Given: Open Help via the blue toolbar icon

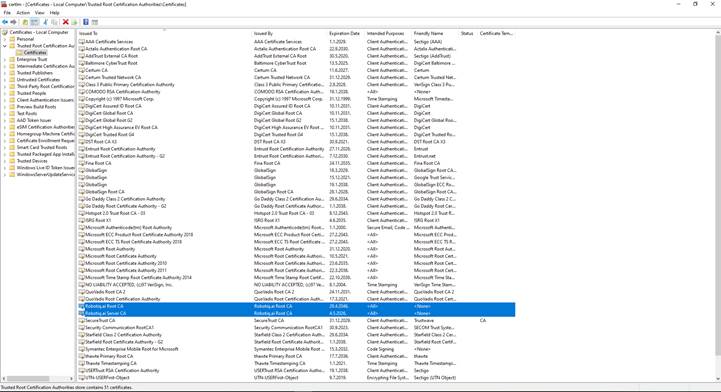Looking at the screenshot, I should coord(86,22).
